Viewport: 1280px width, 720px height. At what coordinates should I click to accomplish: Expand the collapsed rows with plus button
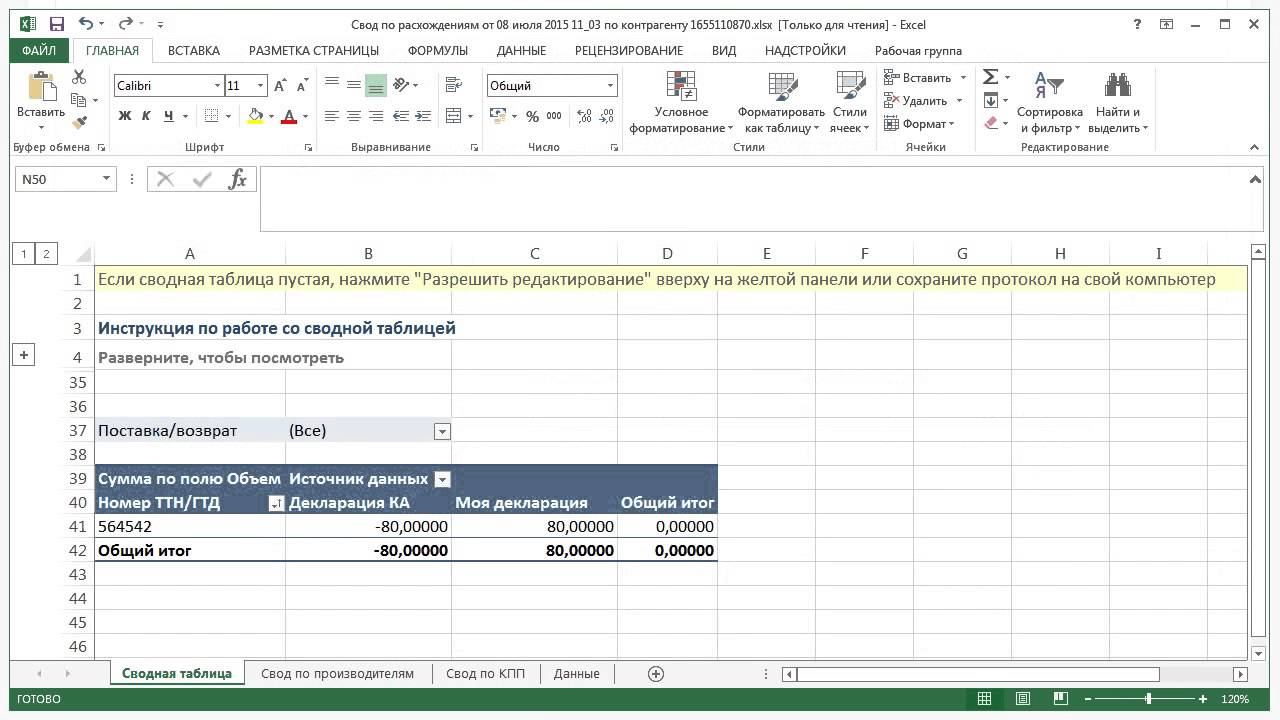click(x=24, y=354)
